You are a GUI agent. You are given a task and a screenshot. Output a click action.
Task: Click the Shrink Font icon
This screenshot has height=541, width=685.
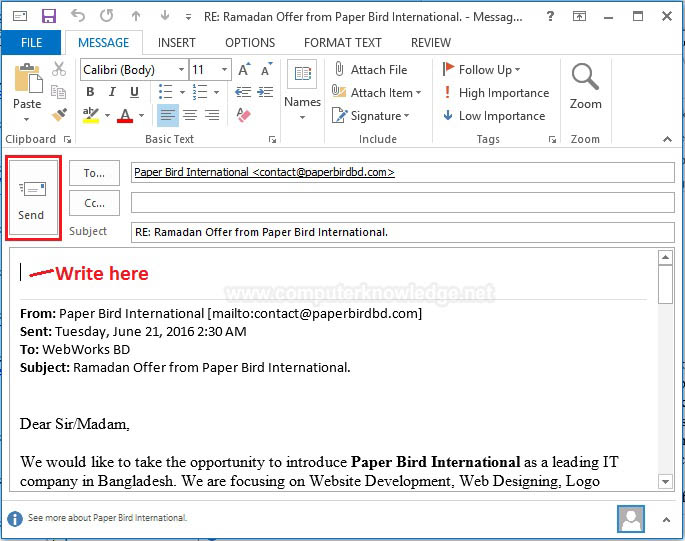[266, 69]
